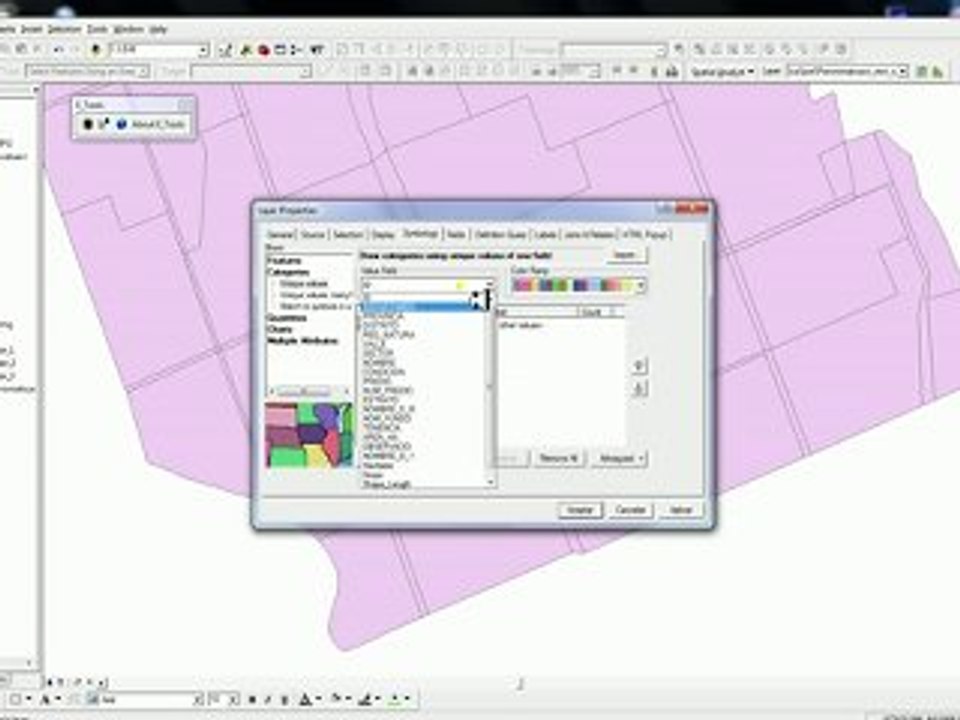Click About K_Tools label
This screenshot has width=960, height=720.
(x=158, y=124)
